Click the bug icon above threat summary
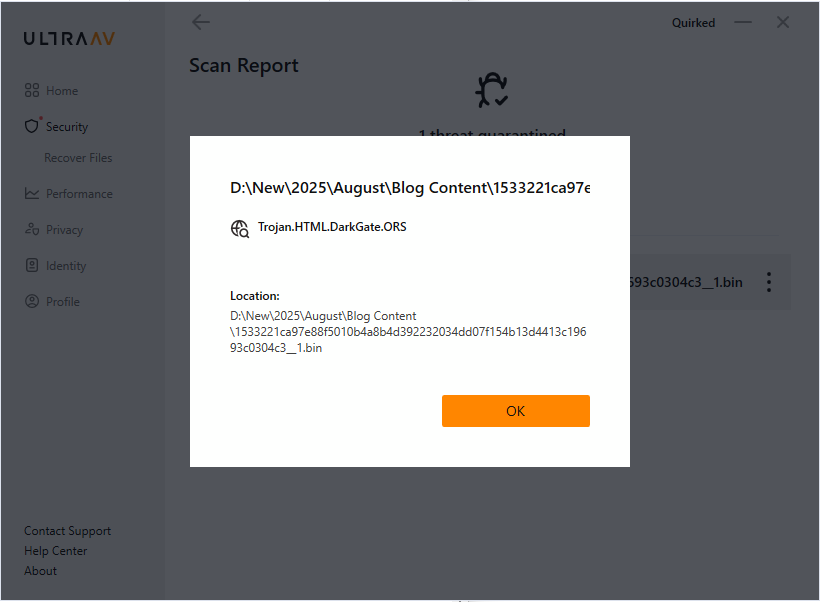This screenshot has height=602, width=821. coord(491,91)
